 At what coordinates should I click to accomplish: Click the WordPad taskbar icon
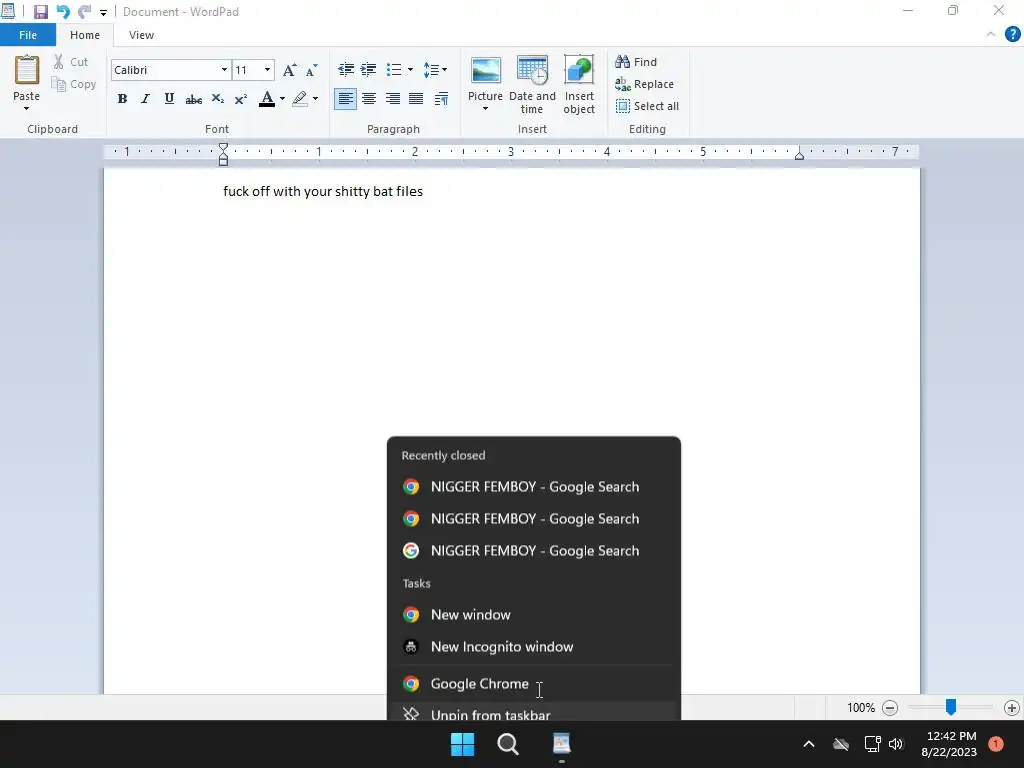click(x=562, y=744)
